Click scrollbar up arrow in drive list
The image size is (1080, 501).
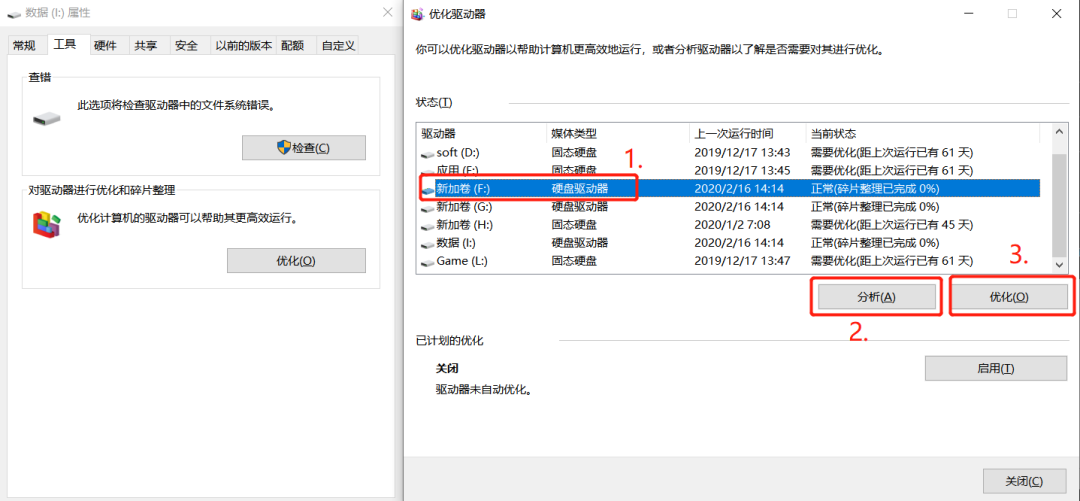(x=1059, y=131)
